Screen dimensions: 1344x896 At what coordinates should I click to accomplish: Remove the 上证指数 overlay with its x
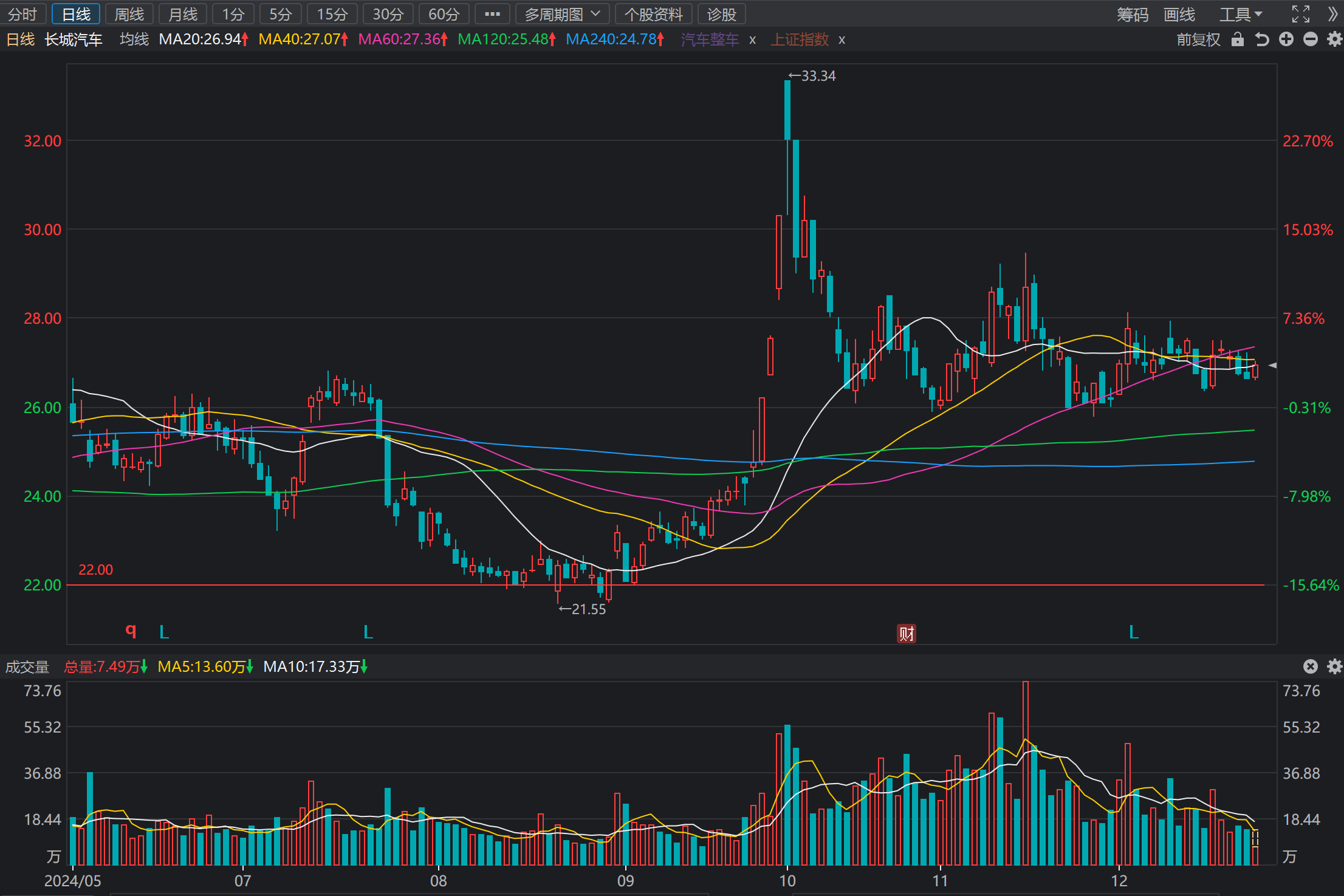tap(842, 40)
